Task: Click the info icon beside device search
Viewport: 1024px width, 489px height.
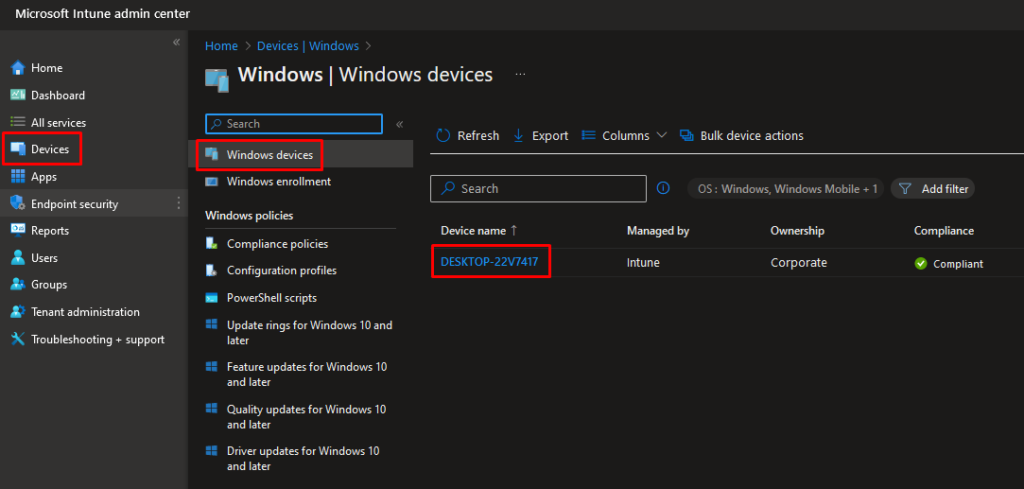Action: tap(663, 189)
